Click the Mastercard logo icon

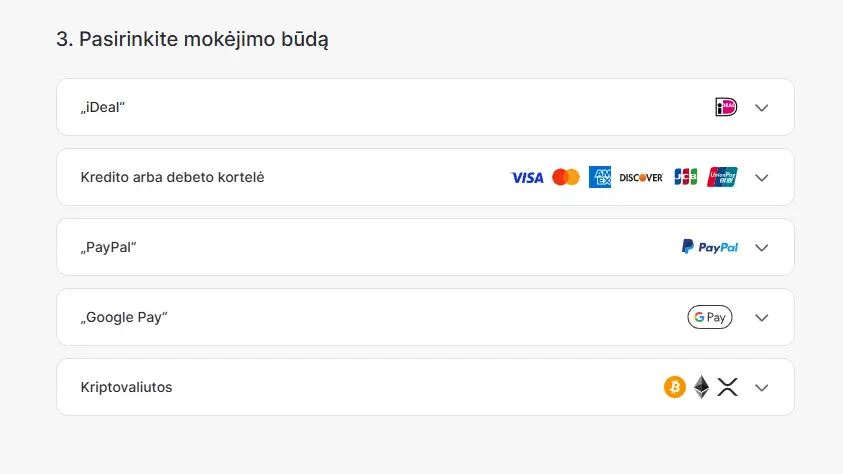point(566,177)
